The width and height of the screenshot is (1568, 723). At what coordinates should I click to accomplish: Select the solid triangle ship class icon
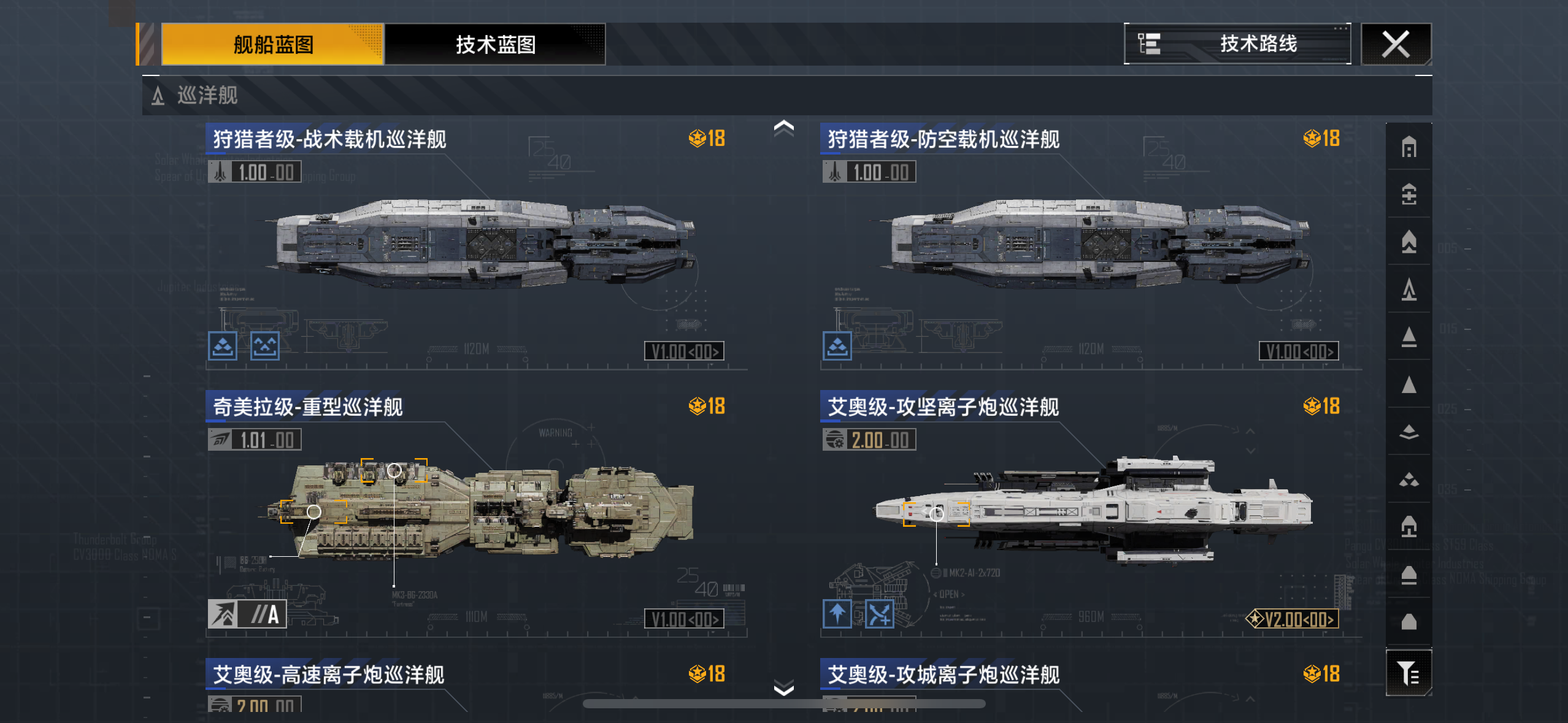1409,384
